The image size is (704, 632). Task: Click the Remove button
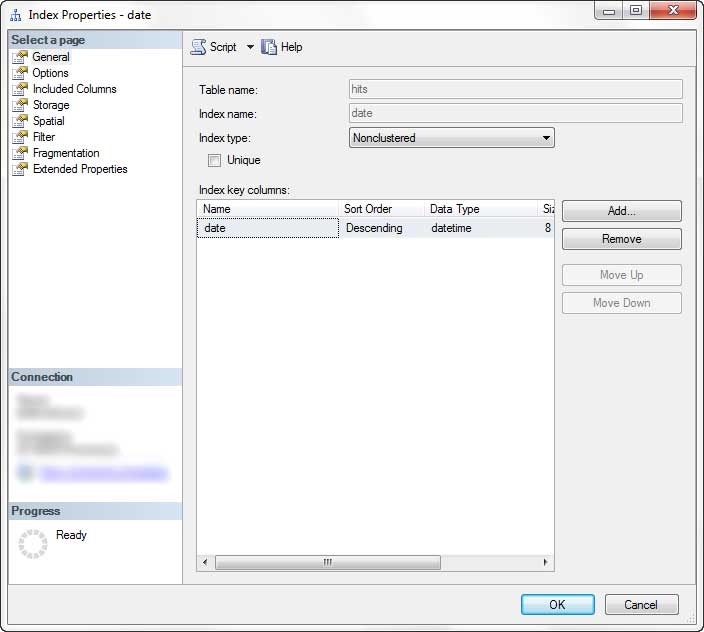(621, 239)
